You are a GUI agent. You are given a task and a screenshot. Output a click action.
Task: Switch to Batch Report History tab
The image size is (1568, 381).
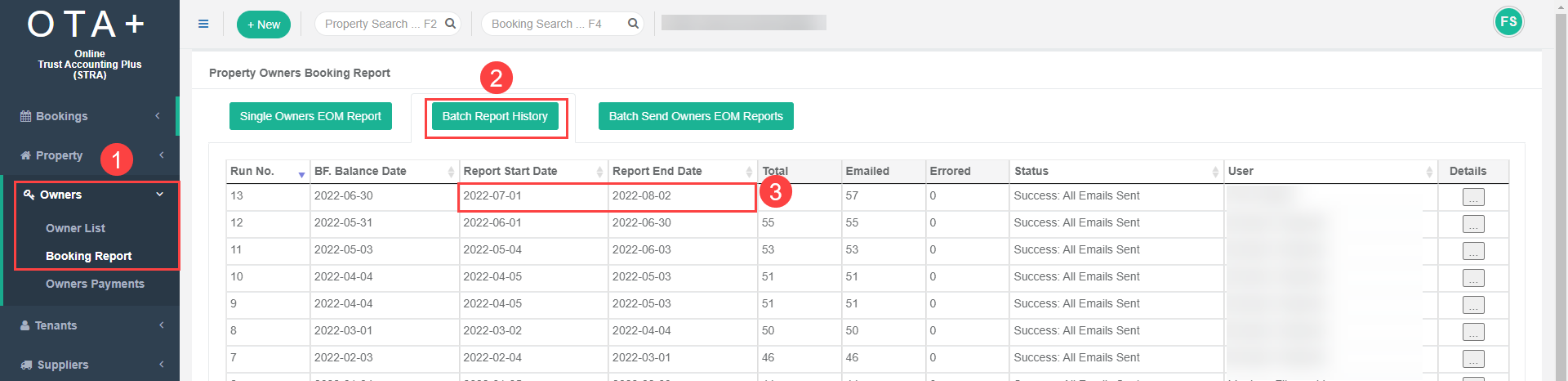495,116
